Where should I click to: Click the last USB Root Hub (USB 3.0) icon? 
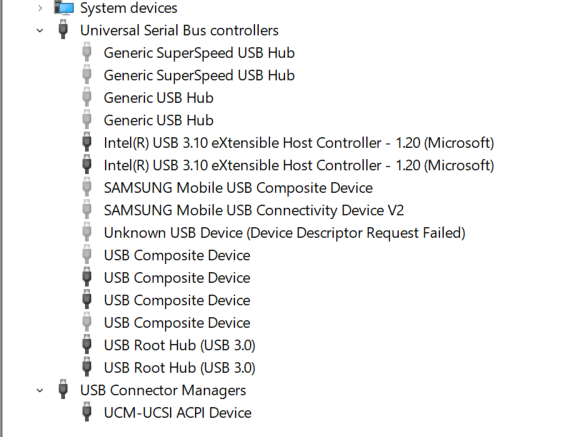pyautogui.click(x=87, y=366)
